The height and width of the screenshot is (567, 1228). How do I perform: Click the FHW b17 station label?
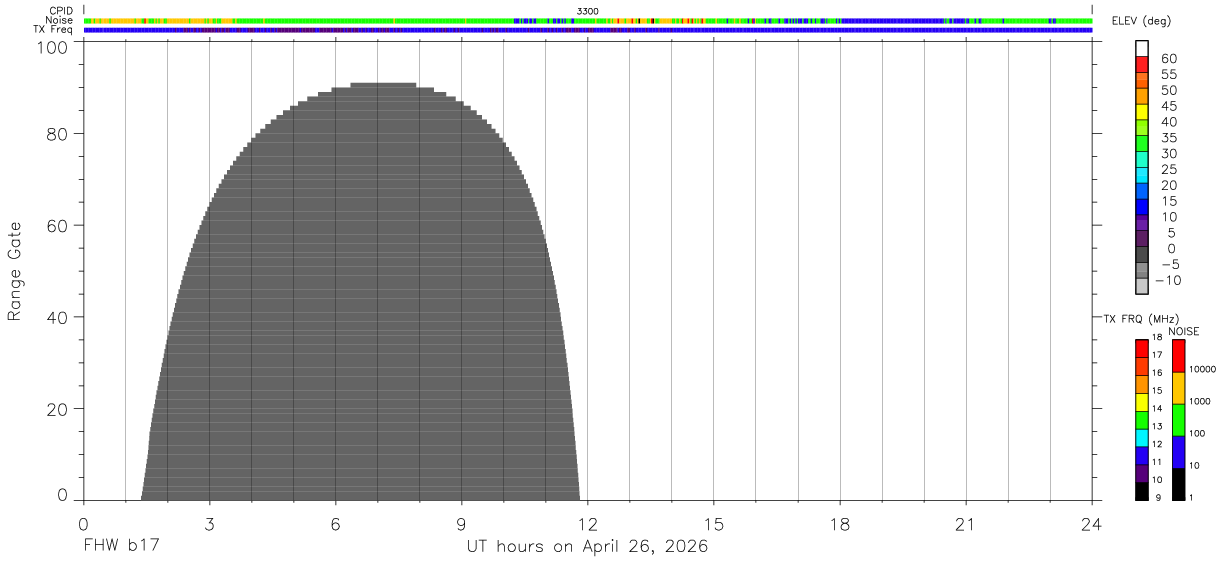tap(121, 546)
